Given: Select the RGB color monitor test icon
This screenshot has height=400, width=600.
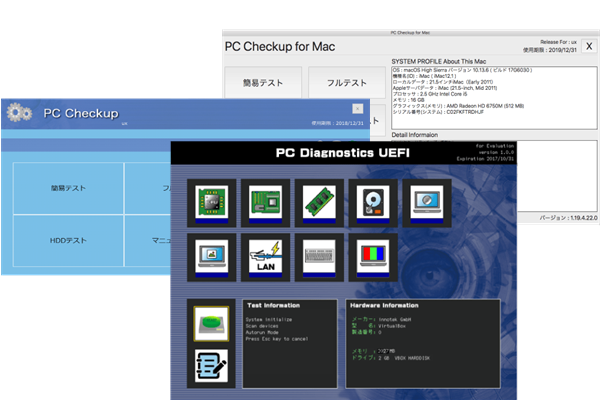Looking at the screenshot, I should [x=373, y=257].
